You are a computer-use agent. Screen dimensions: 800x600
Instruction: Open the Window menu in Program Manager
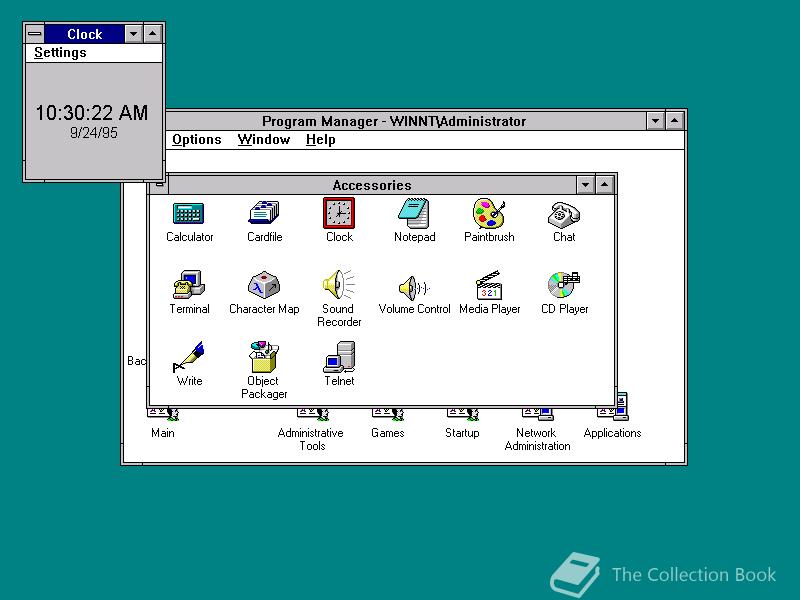(264, 139)
